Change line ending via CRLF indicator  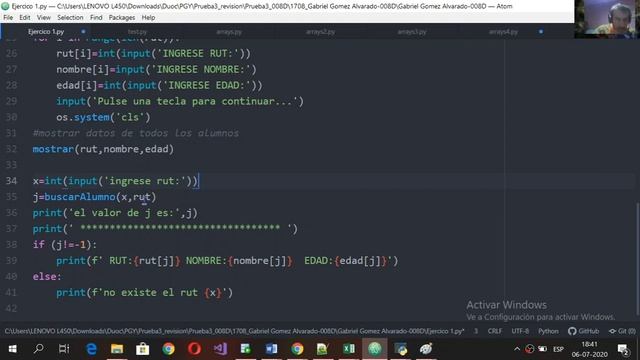click(495, 331)
